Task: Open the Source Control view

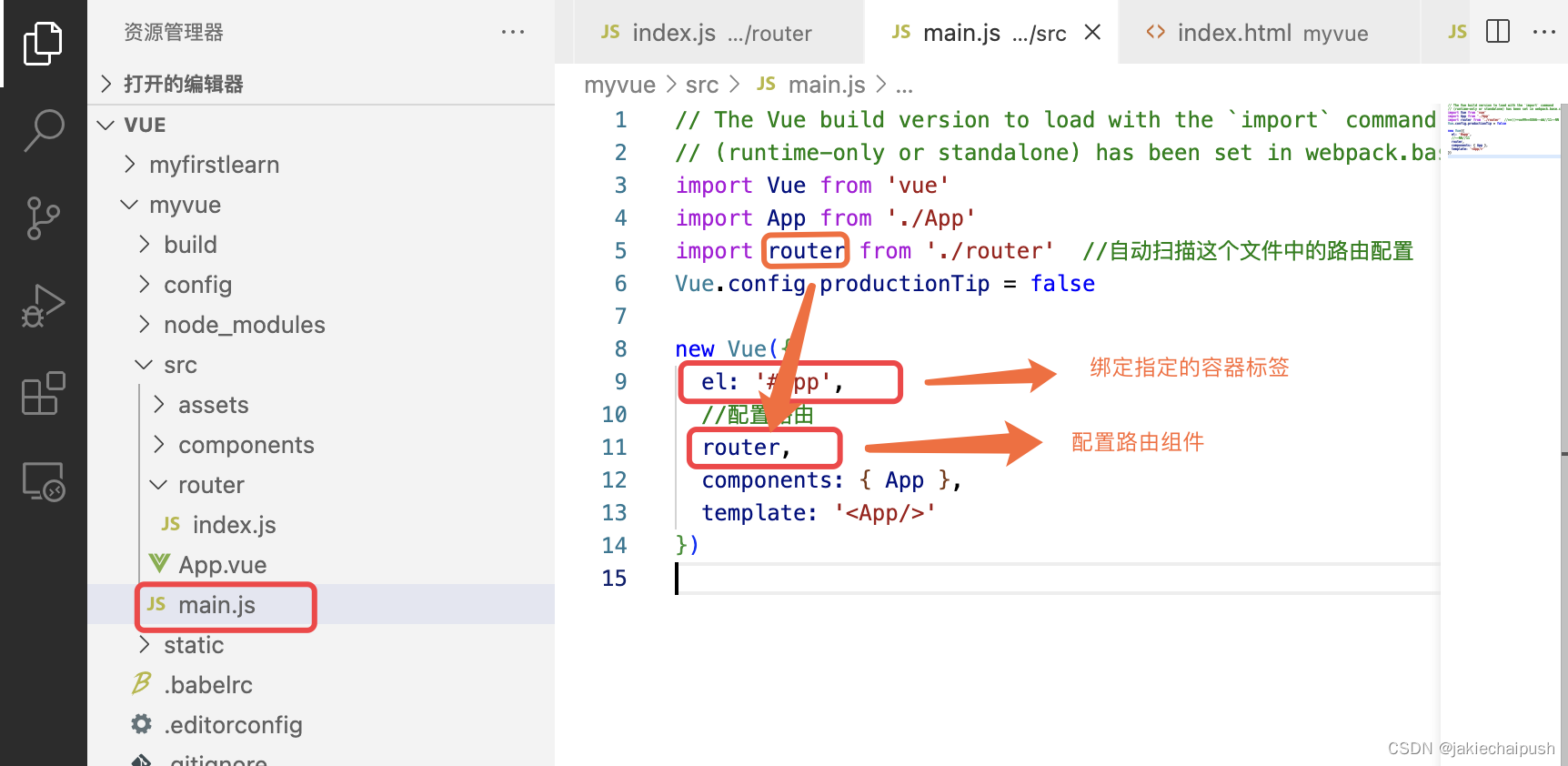Action: click(x=43, y=218)
